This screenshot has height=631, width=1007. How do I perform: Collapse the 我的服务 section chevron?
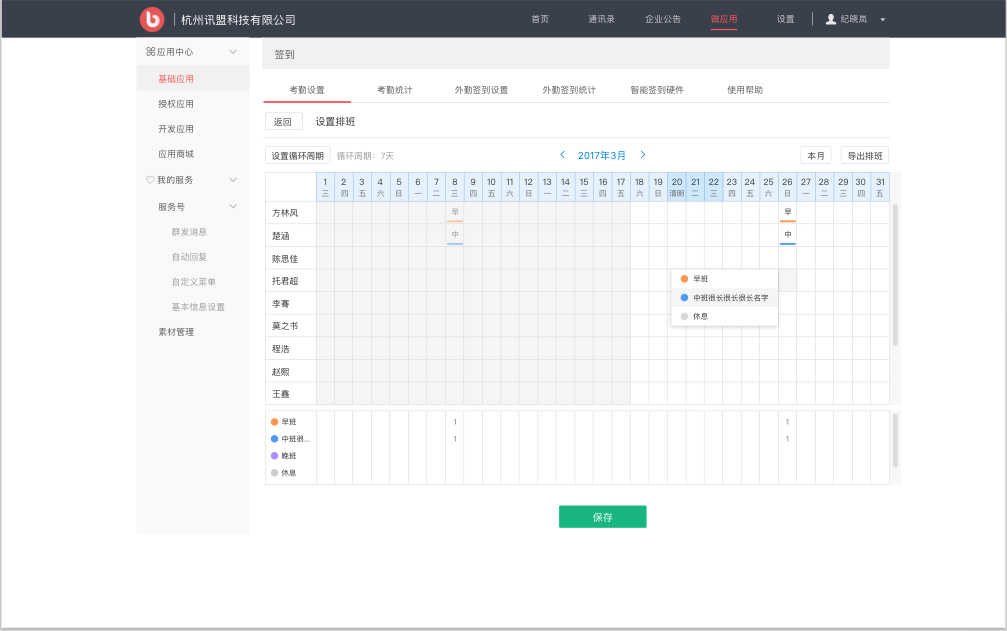coord(233,180)
